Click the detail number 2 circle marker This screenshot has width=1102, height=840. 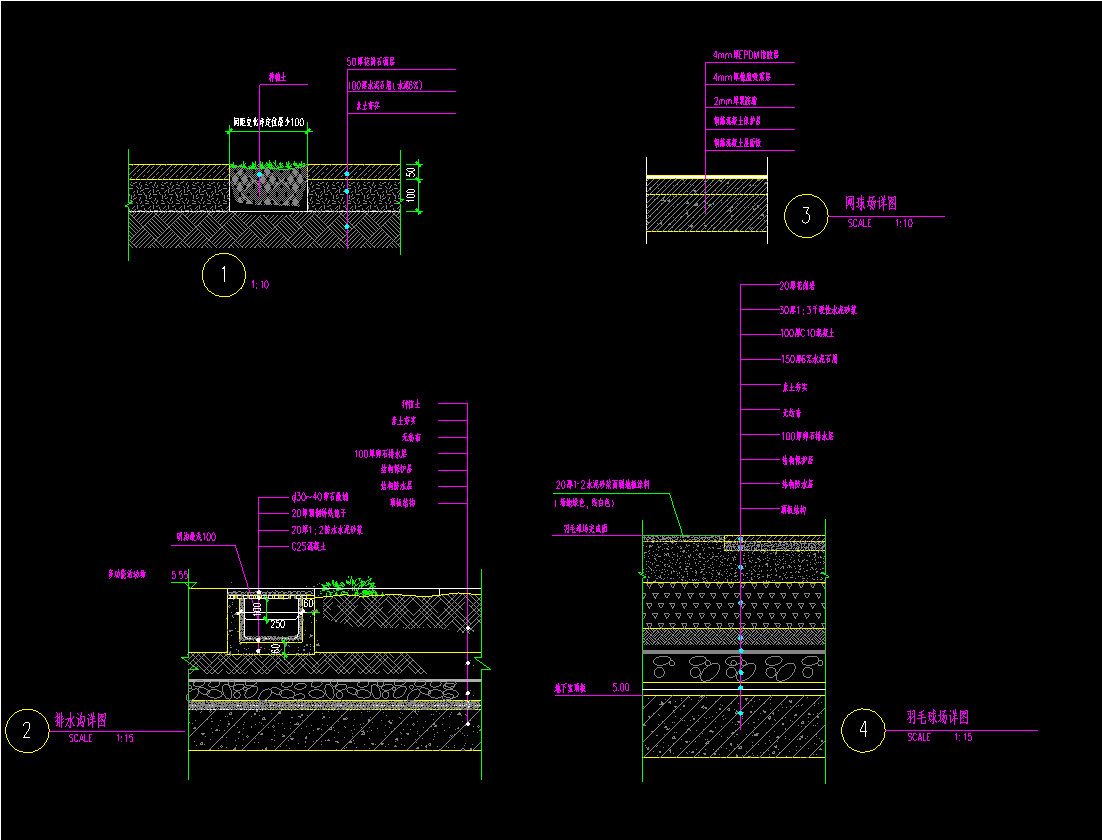click(27, 731)
